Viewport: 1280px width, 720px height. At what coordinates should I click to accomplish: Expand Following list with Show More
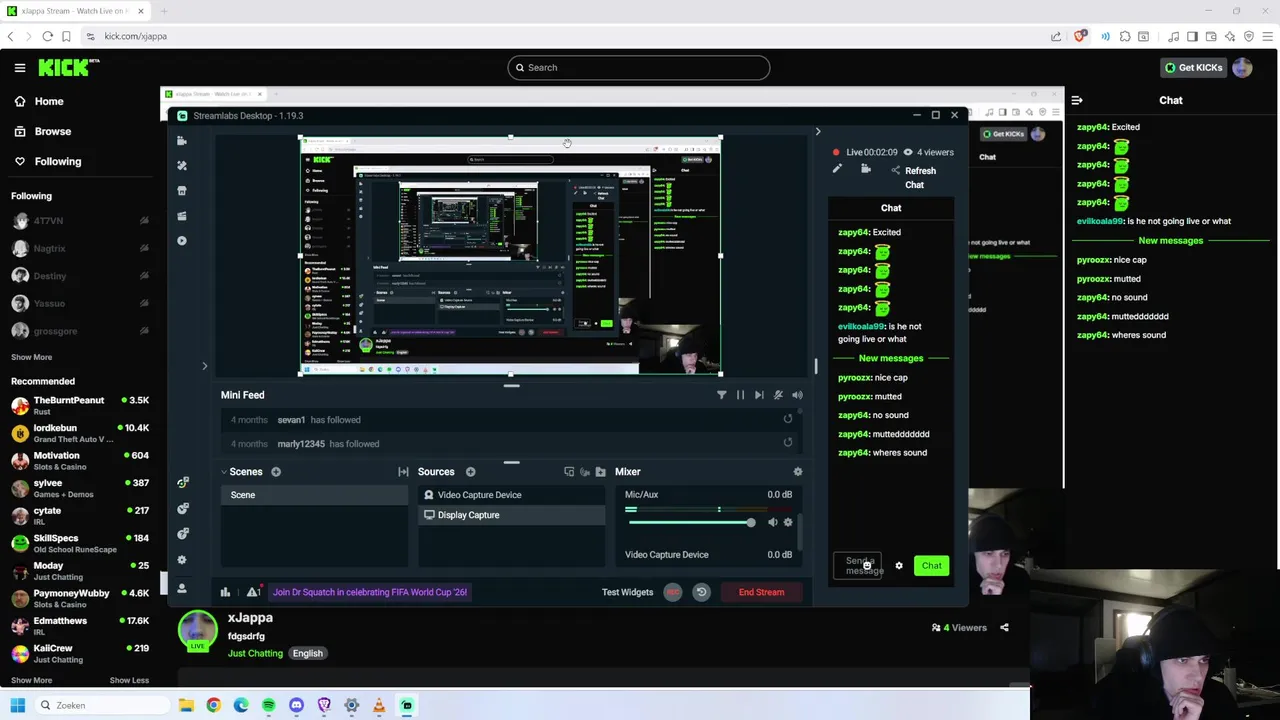coord(31,357)
